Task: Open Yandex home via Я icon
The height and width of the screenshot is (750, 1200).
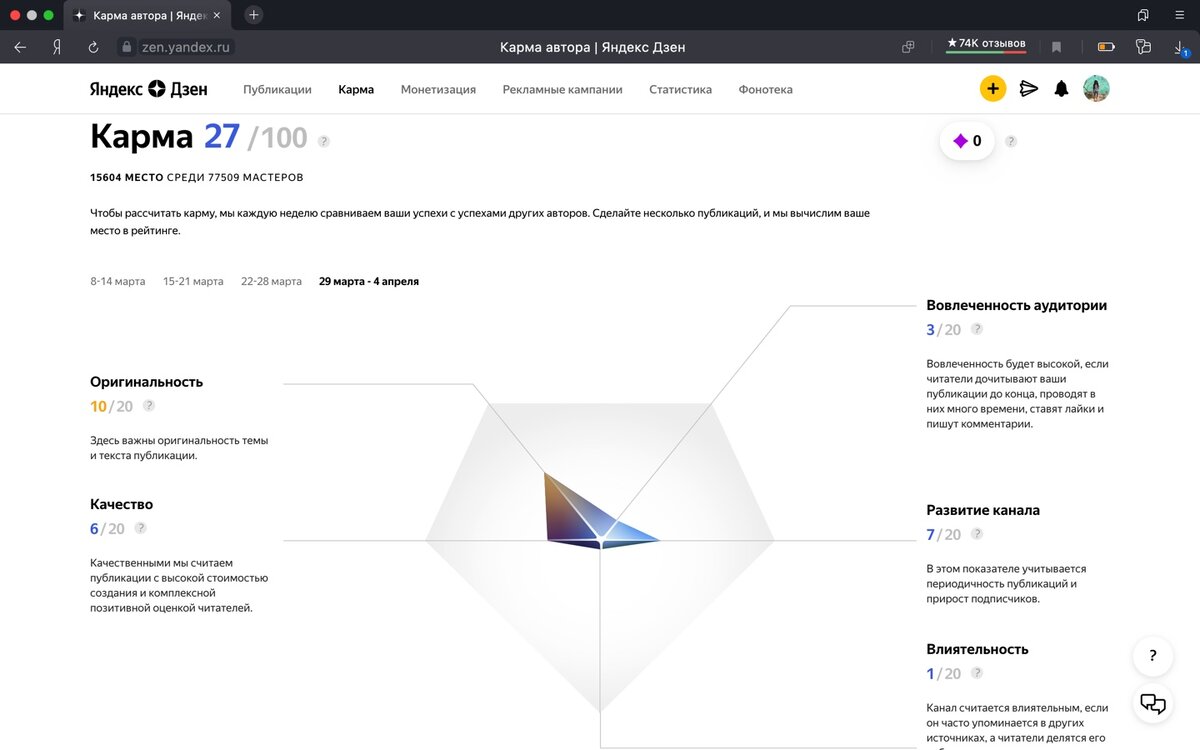Action: pyautogui.click(x=57, y=47)
